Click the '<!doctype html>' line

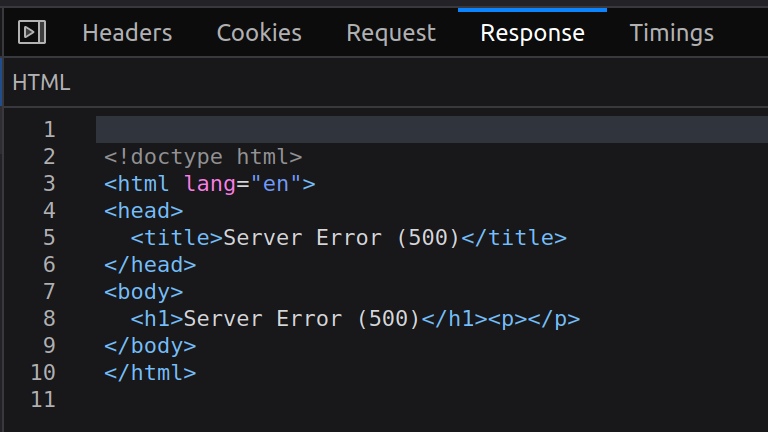click(x=203, y=157)
